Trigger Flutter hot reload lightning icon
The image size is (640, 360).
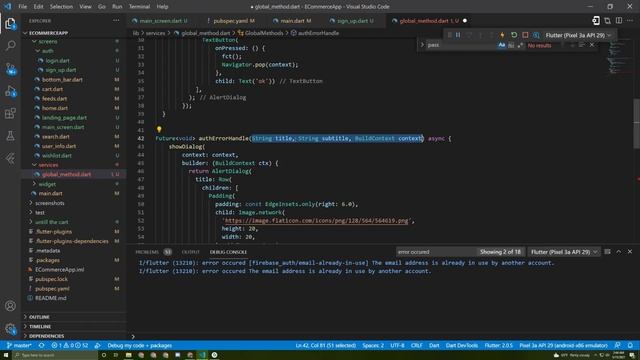[x=502, y=35]
